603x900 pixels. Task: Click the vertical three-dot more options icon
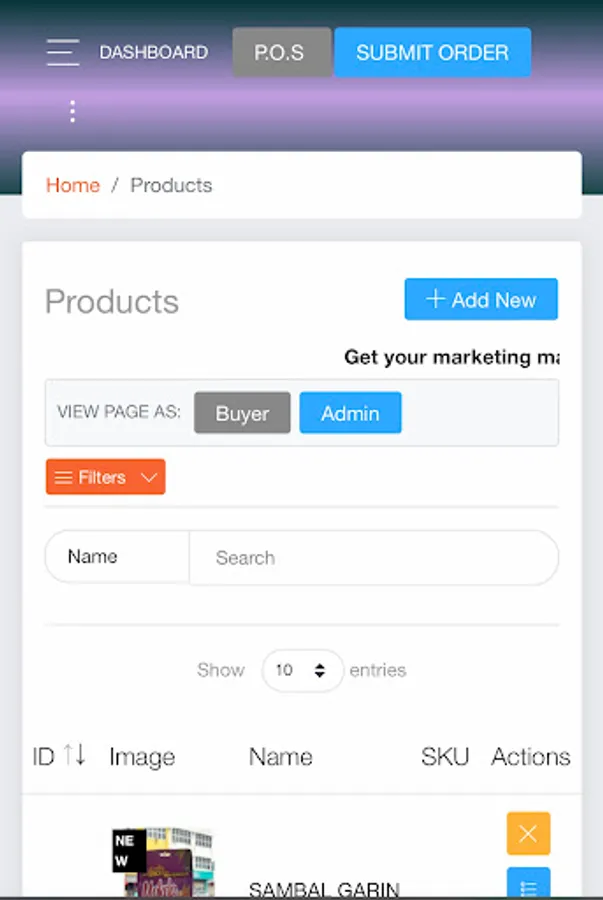[x=72, y=111]
